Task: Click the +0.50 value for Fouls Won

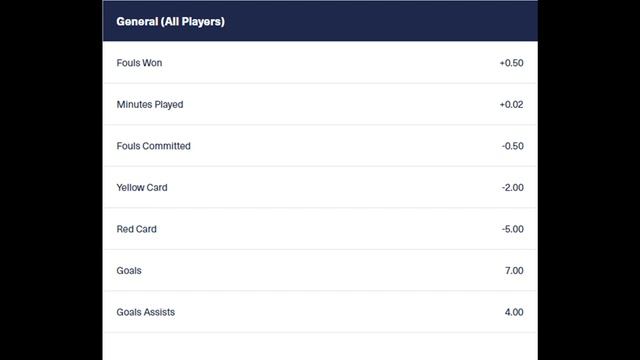Action: tap(511, 63)
